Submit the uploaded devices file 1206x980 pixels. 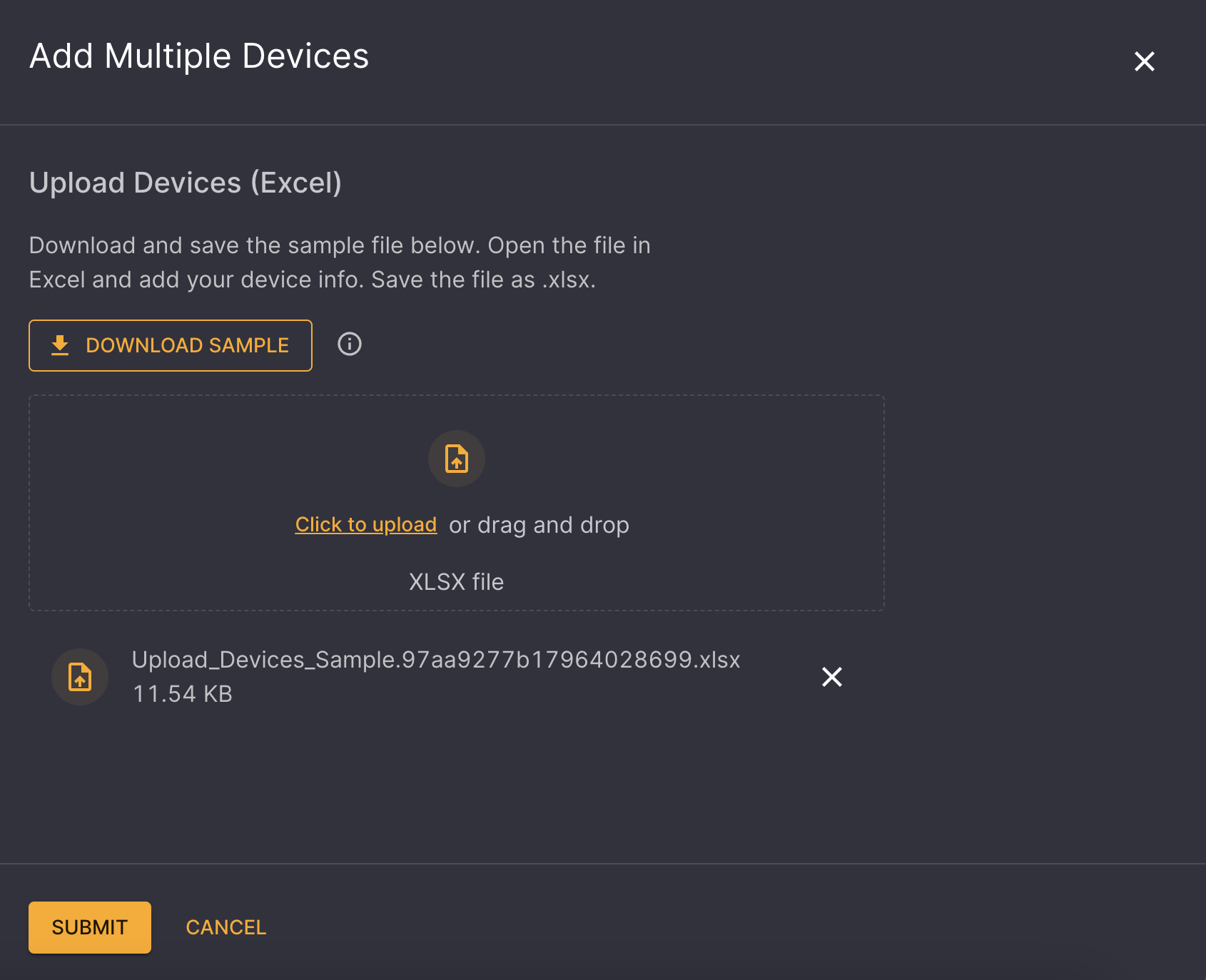tap(90, 927)
